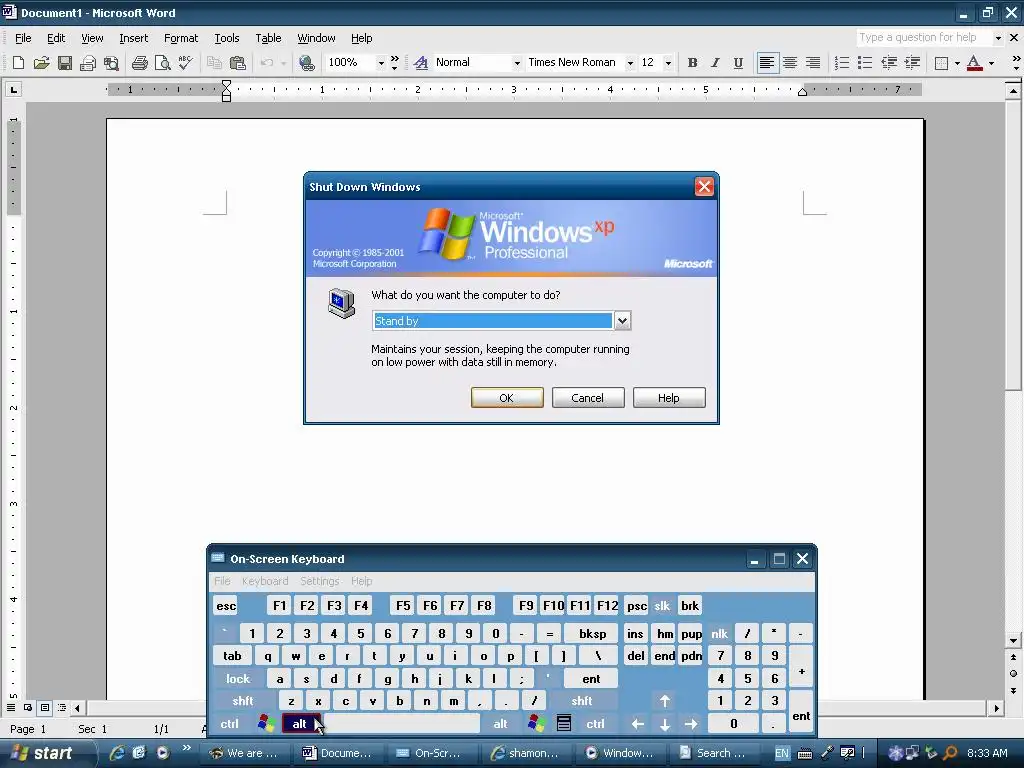
Task: Open Settings menu in On-Screen Keyboard
Action: (319, 581)
